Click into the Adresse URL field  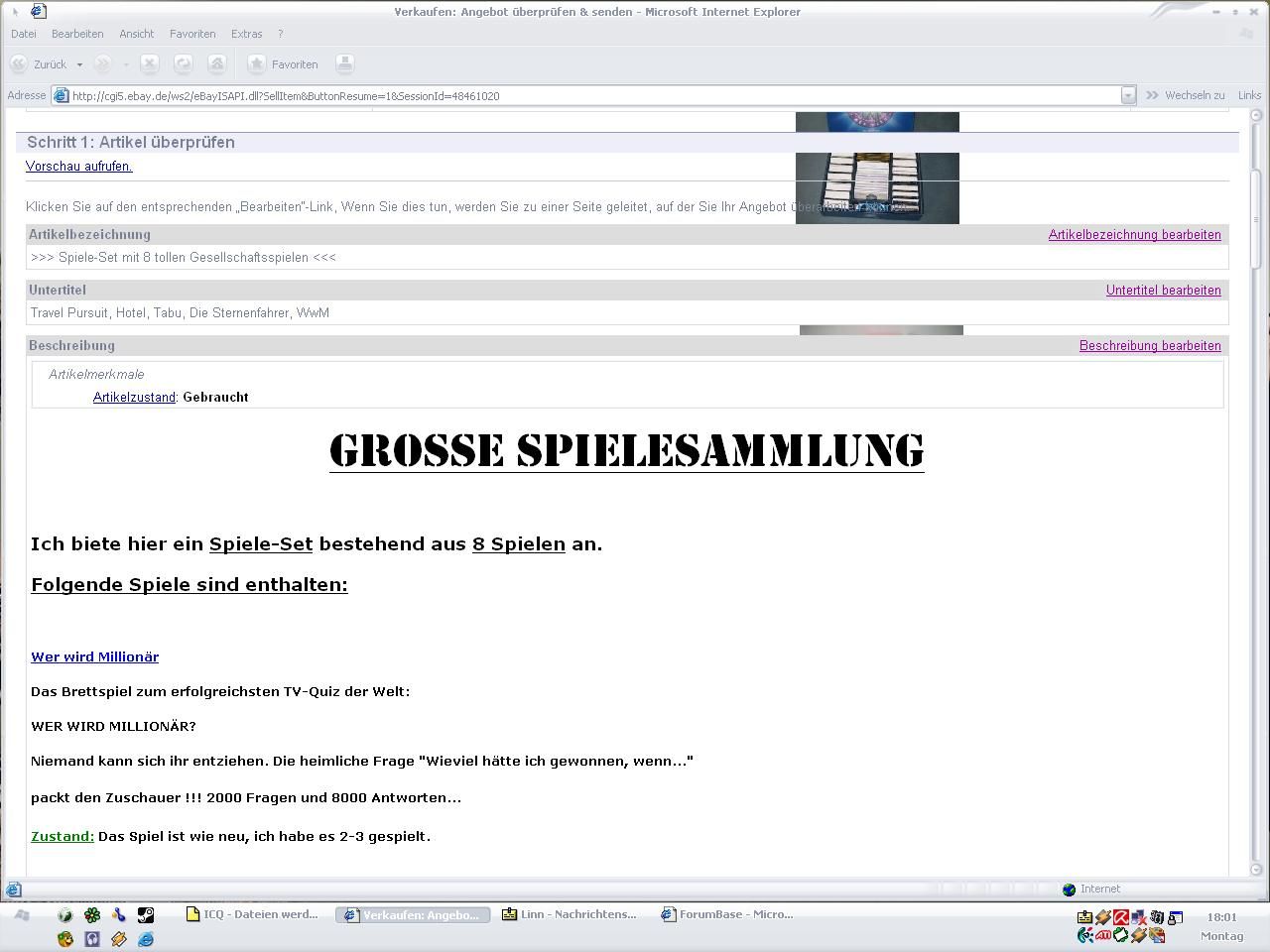coord(594,96)
